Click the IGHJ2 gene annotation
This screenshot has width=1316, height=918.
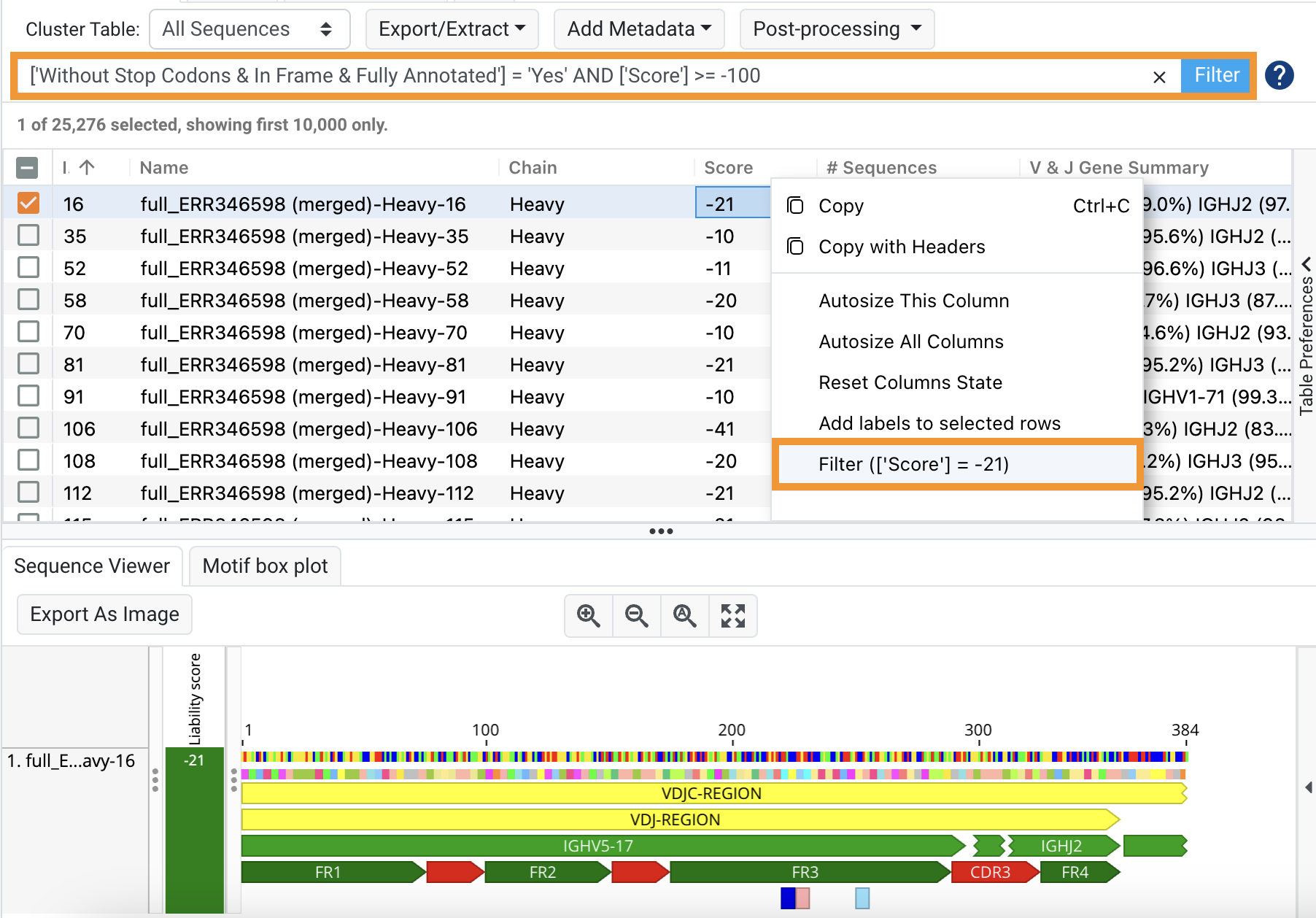point(1062,846)
